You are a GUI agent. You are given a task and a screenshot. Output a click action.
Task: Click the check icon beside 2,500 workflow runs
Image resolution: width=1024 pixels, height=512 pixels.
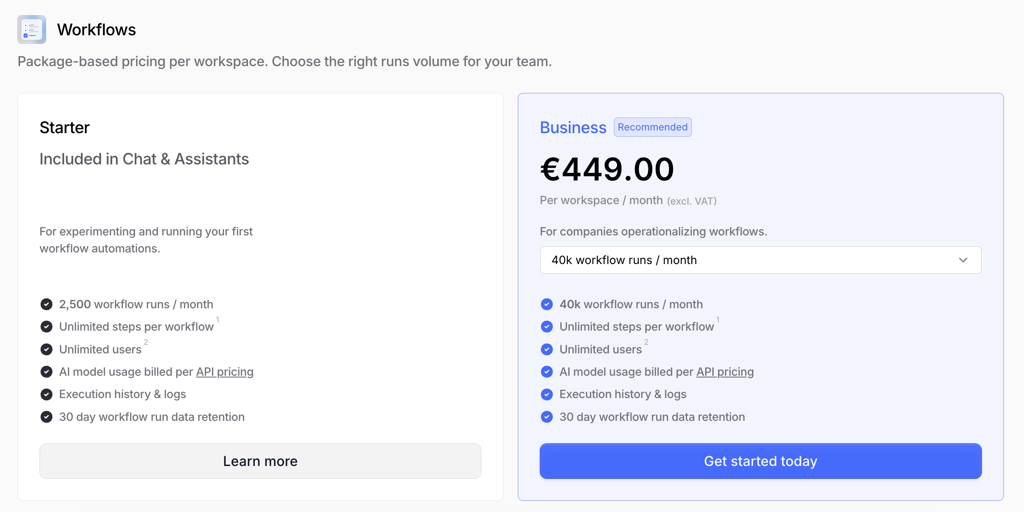[46, 304]
